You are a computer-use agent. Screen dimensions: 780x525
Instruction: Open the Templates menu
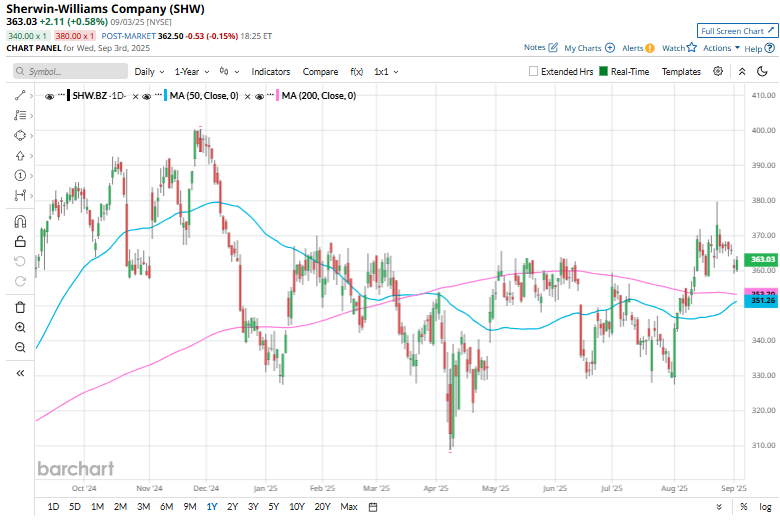pyautogui.click(x=681, y=72)
